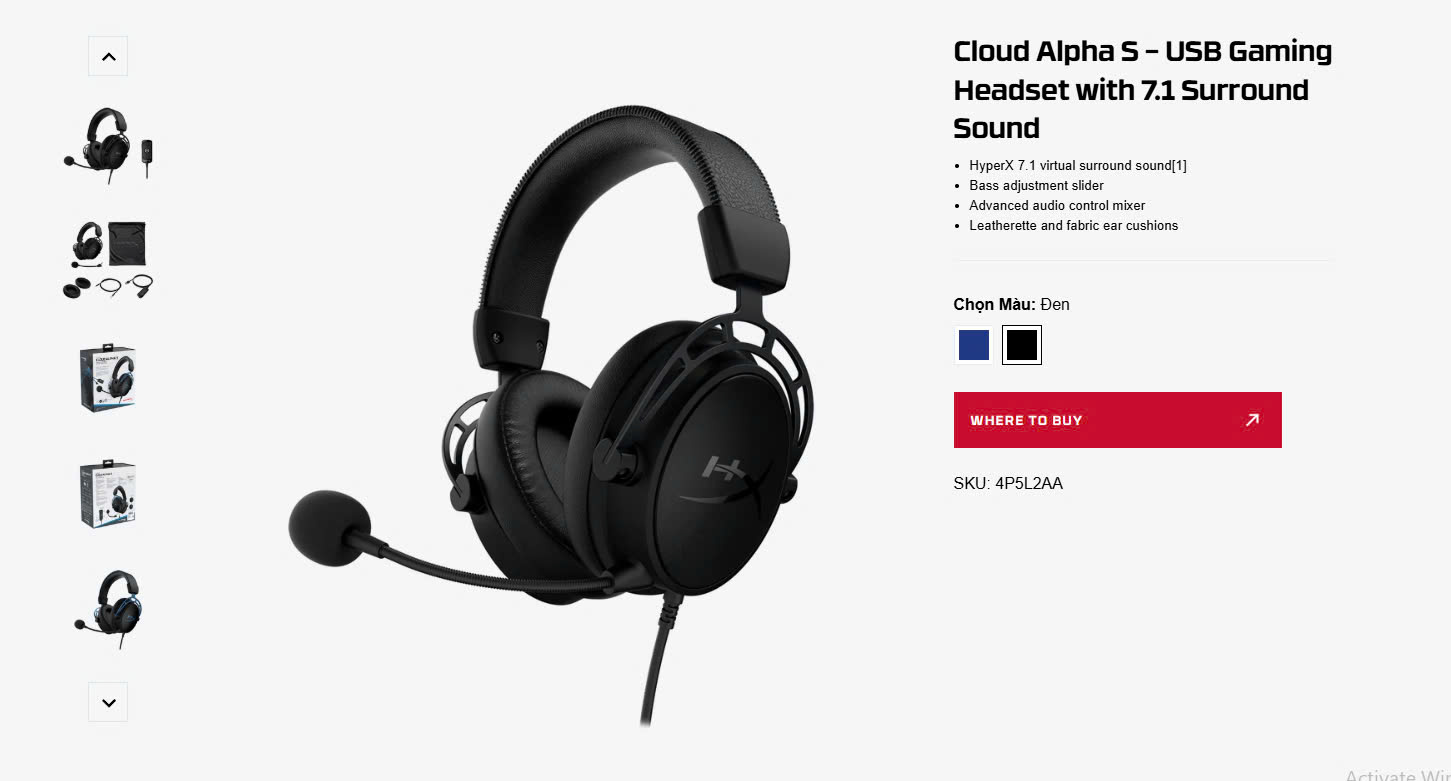Open thumbnail showing accessories and carry bag
The width and height of the screenshot is (1451, 781).
(108, 260)
